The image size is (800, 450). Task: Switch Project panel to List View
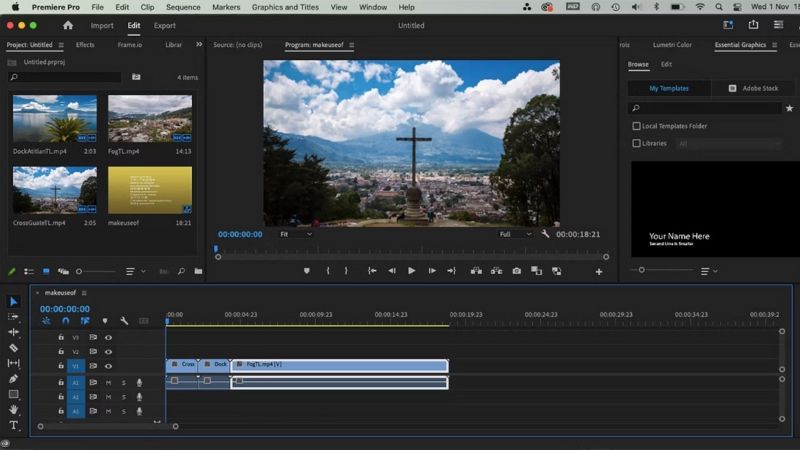point(29,271)
